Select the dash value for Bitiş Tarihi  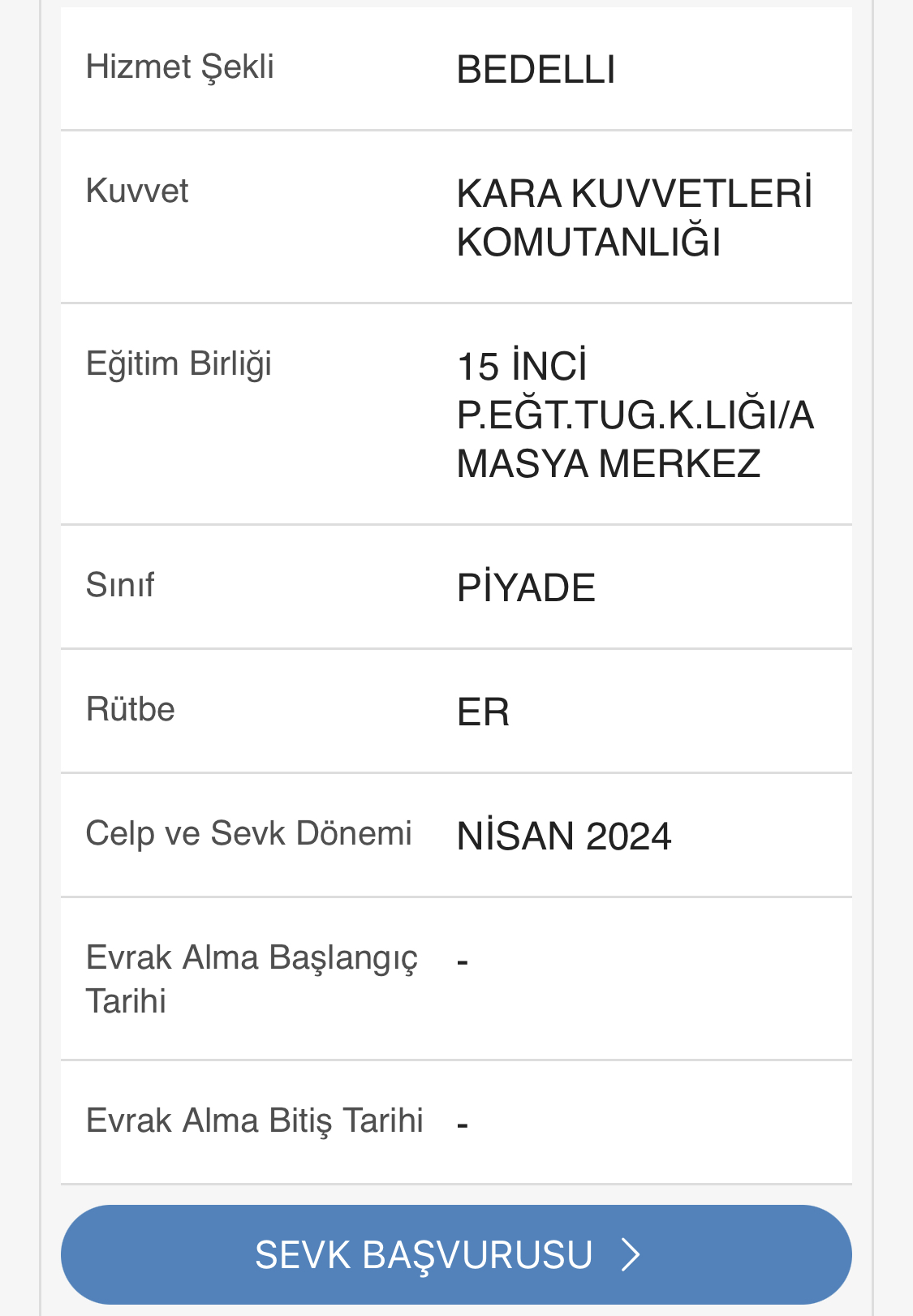pyautogui.click(x=463, y=1126)
